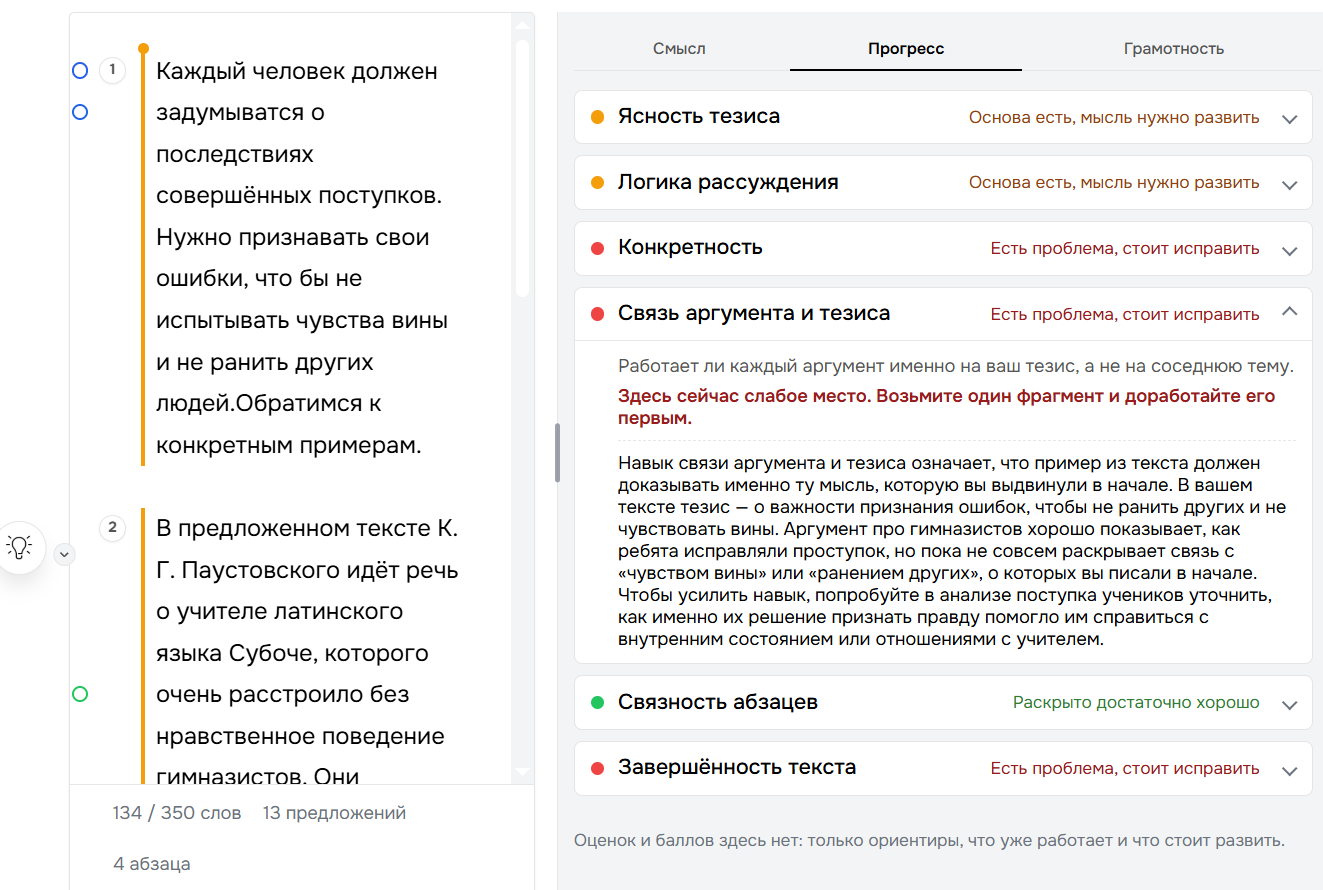
Task: Switch to the Грамотность tab
Action: 1173,48
